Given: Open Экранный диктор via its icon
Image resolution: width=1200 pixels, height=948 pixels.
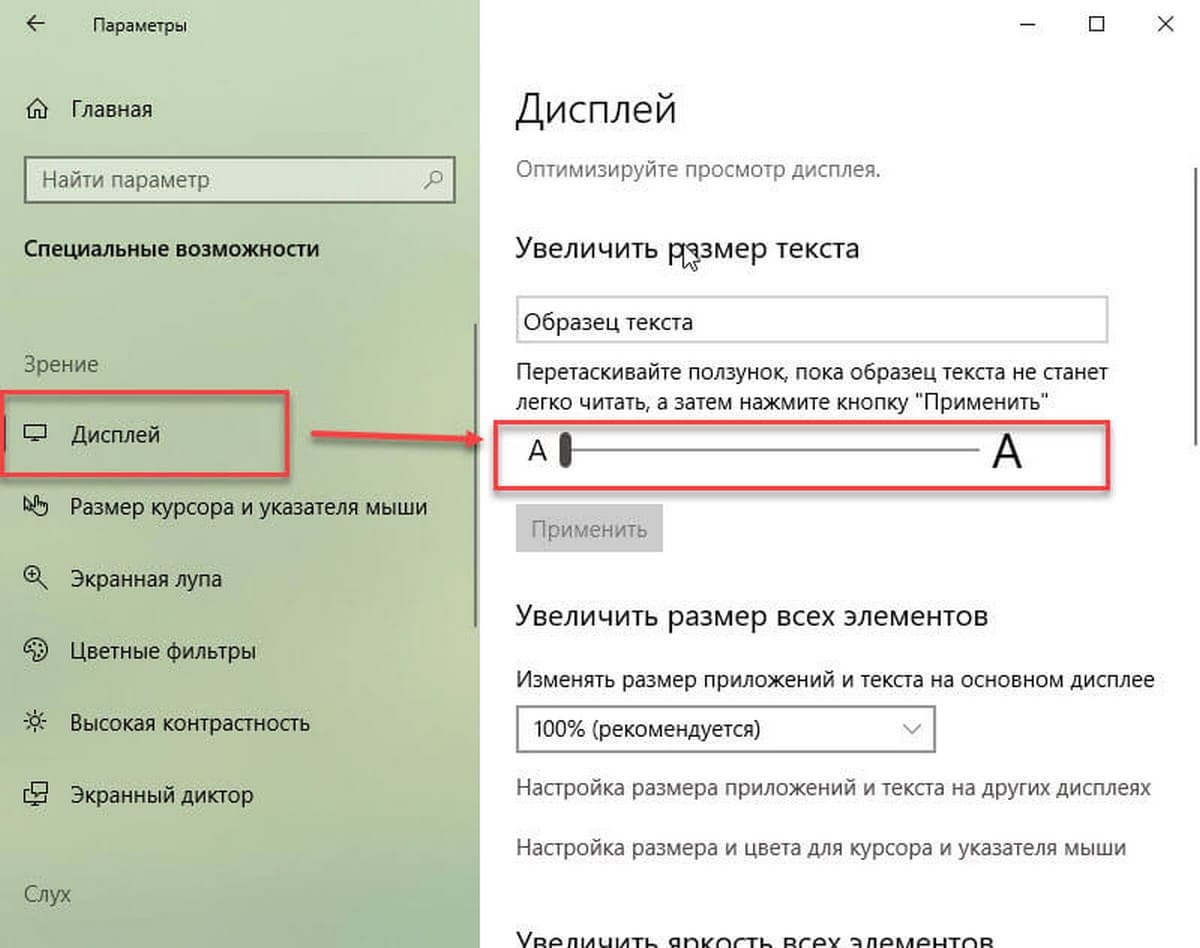Looking at the screenshot, I should tap(38, 795).
